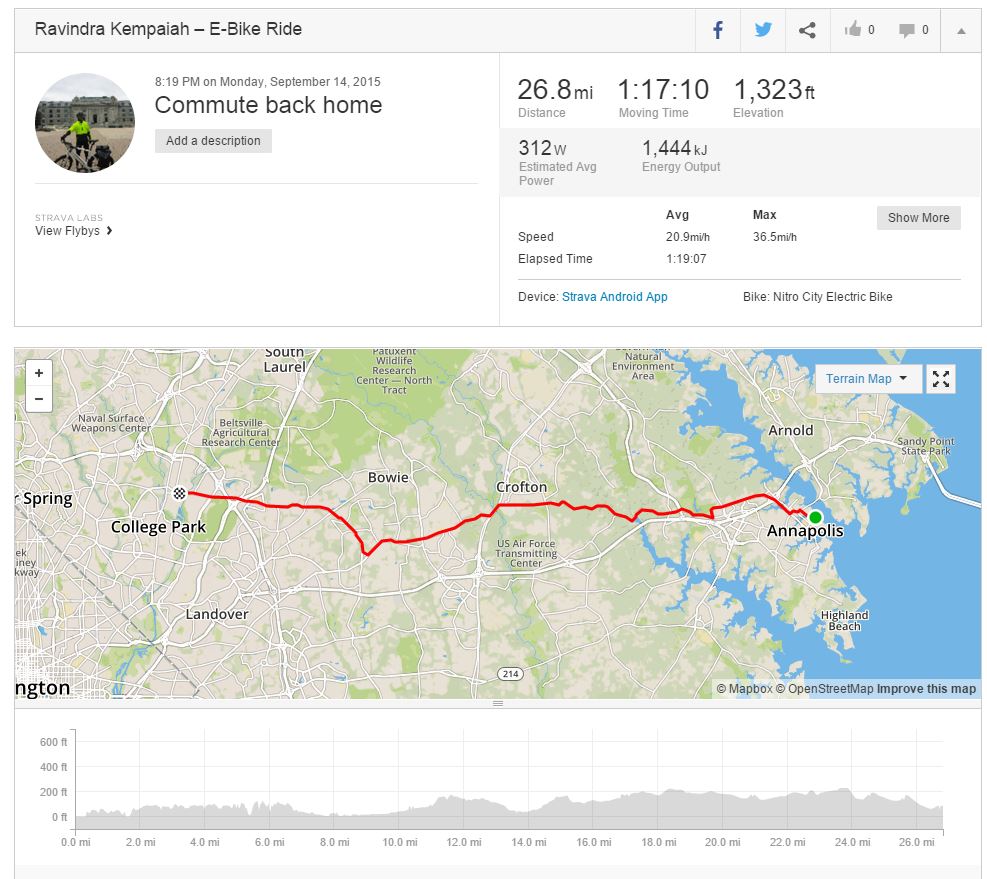Click the green start marker near Annapolis
The height and width of the screenshot is (879, 987).
(815, 517)
